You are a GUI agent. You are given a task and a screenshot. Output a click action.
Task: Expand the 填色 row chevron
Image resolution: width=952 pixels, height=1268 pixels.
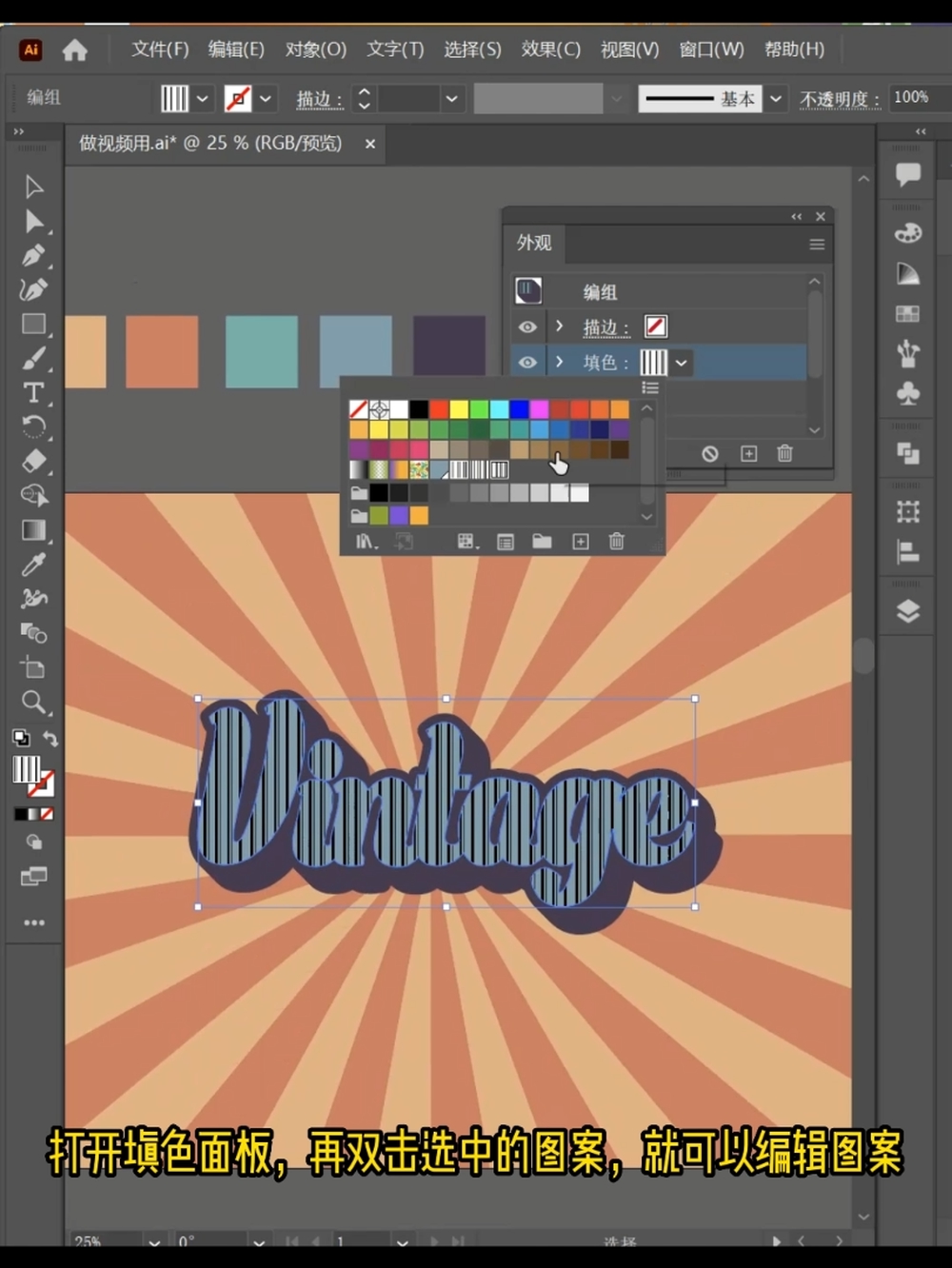click(x=560, y=362)
